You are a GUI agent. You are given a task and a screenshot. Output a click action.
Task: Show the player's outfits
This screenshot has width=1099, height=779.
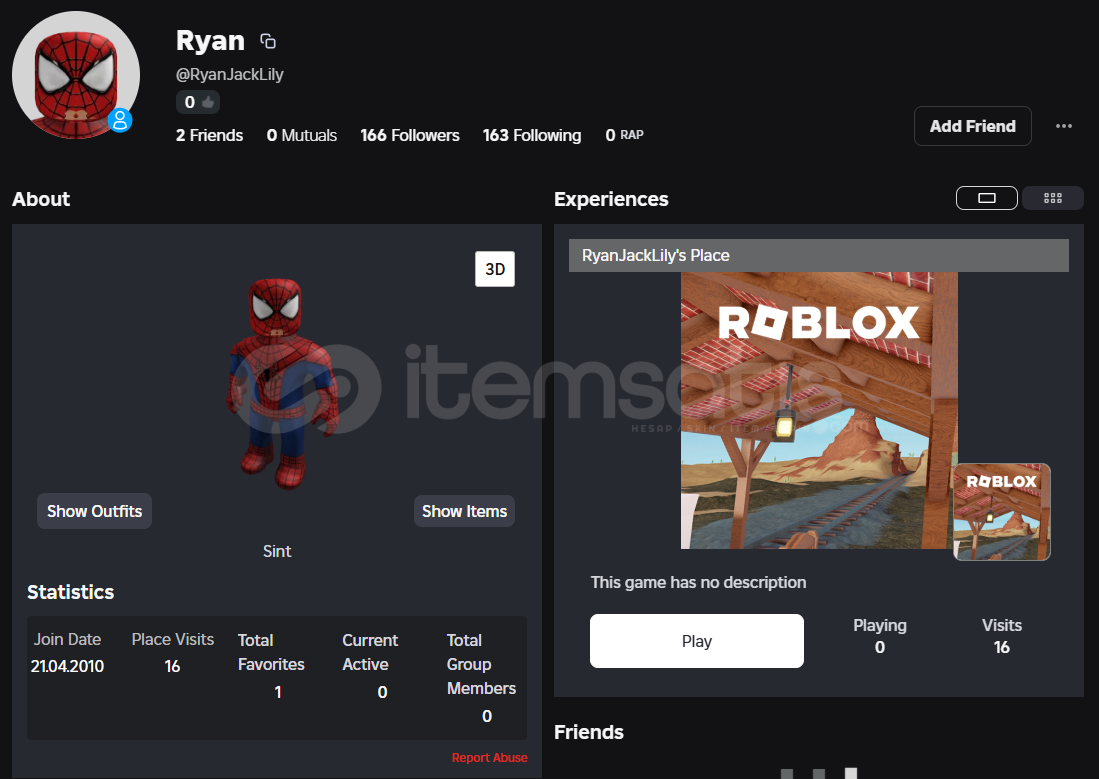[x=95, y=511]
